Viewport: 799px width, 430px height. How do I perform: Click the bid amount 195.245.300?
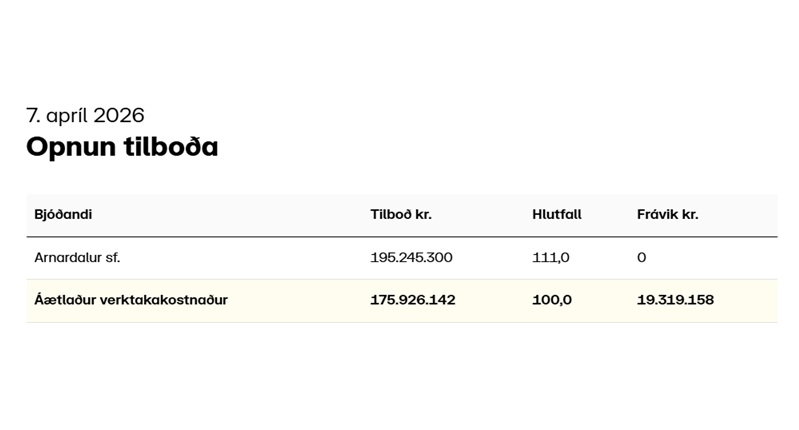coord(411,257)
